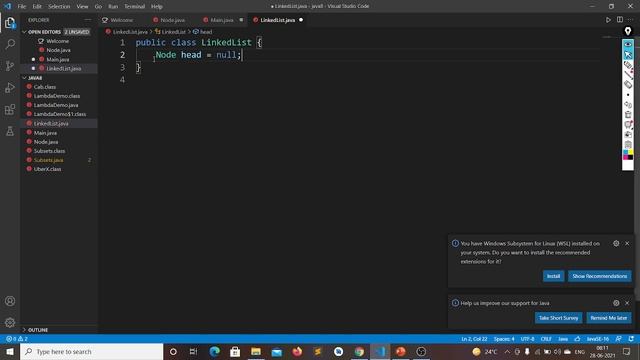Screen dimensions: 640x360
Task: Open the gear on Java survey notification
Action: [616, 303]
